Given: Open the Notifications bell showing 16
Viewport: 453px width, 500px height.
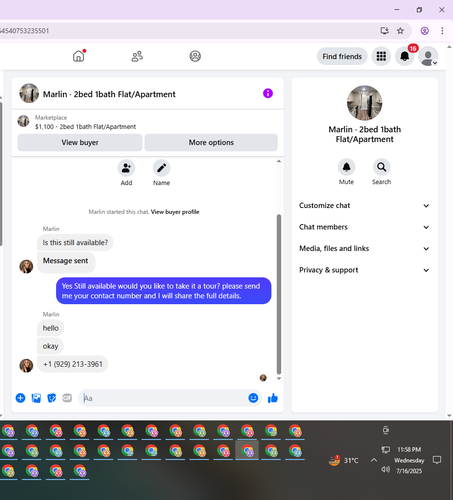Looking at the screenshot, I should [404, 56].
